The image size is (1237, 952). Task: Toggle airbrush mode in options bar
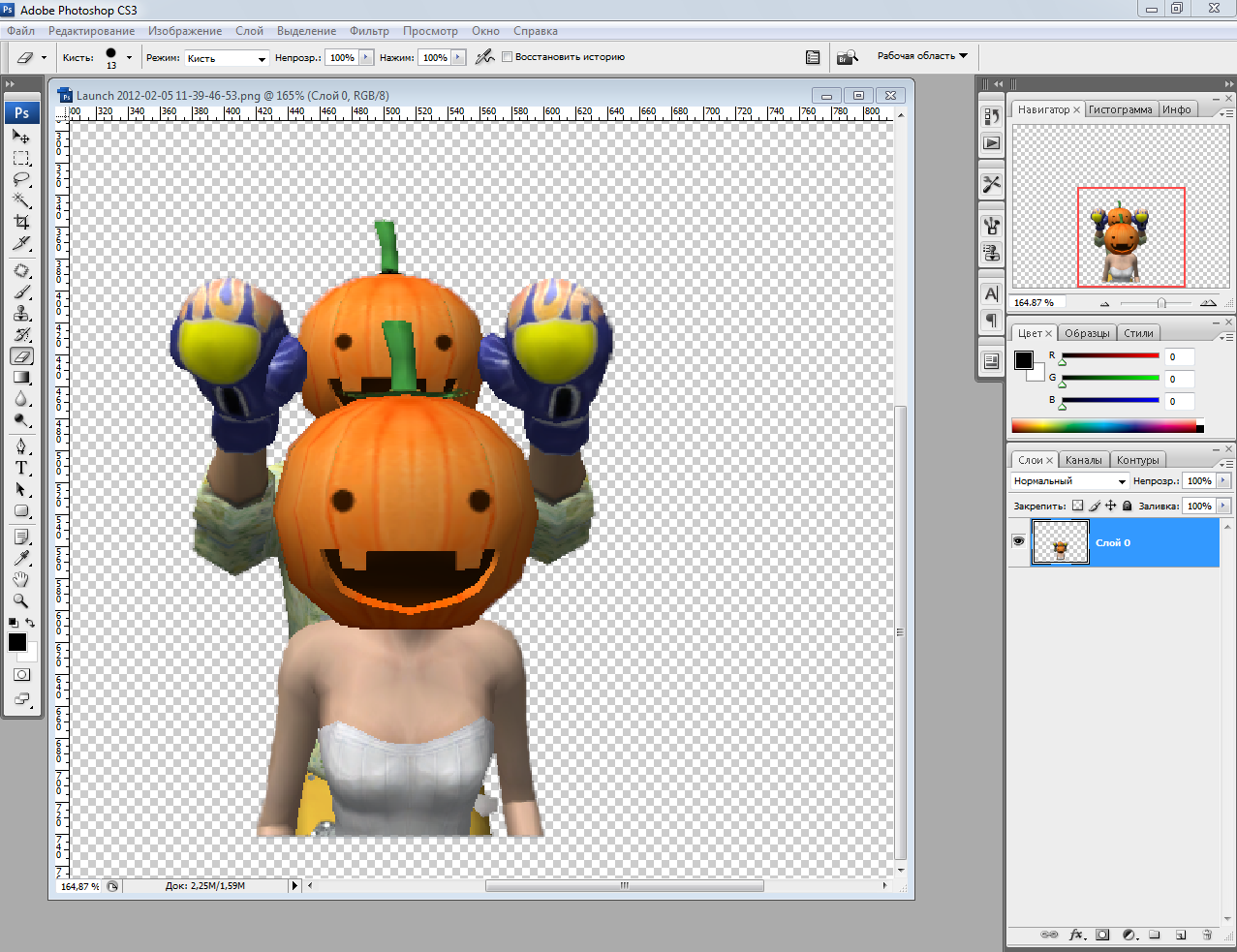tap(484, 57)
